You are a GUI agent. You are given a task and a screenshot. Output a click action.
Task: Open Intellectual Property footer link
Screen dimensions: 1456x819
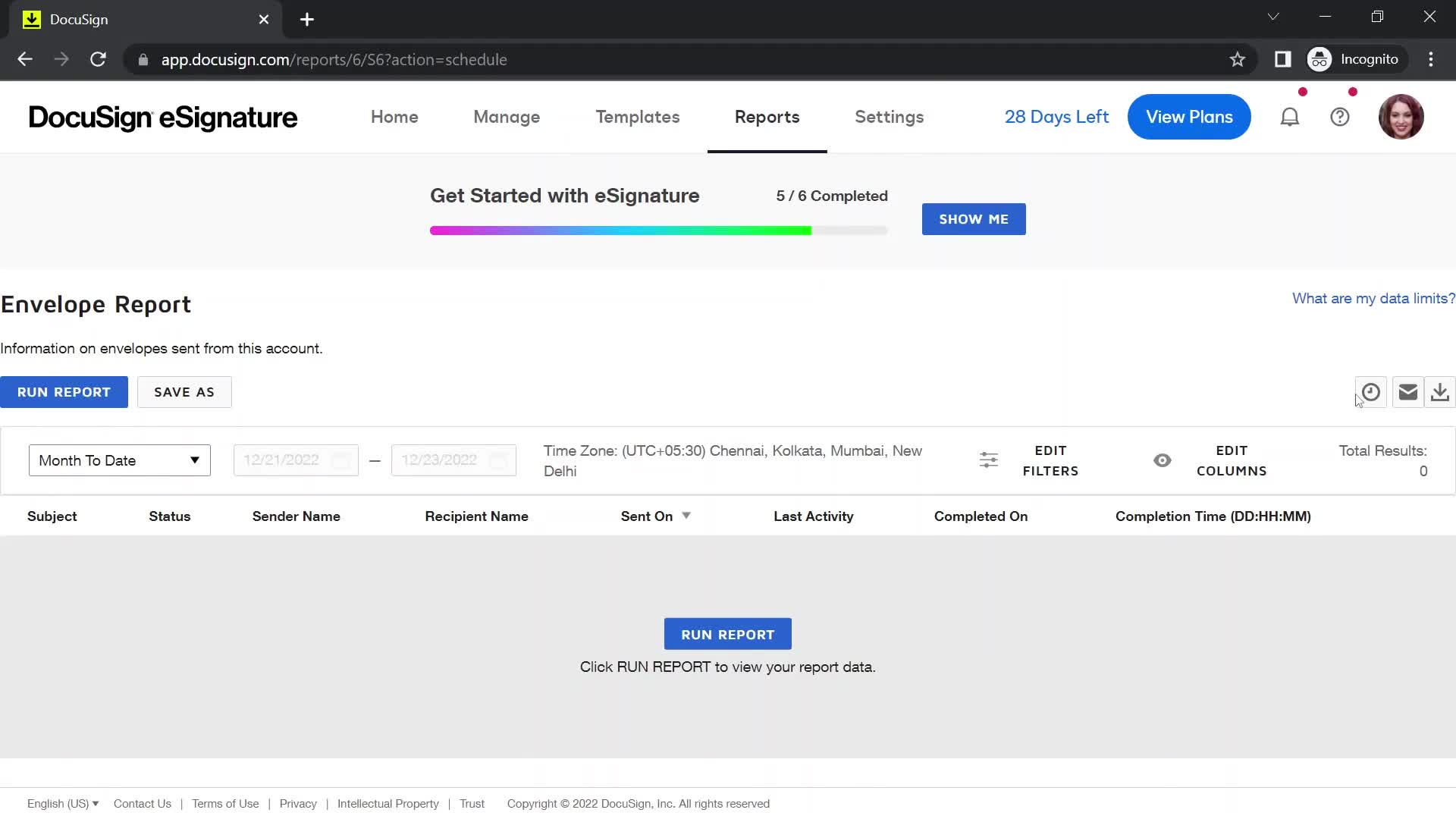(388, 804)
